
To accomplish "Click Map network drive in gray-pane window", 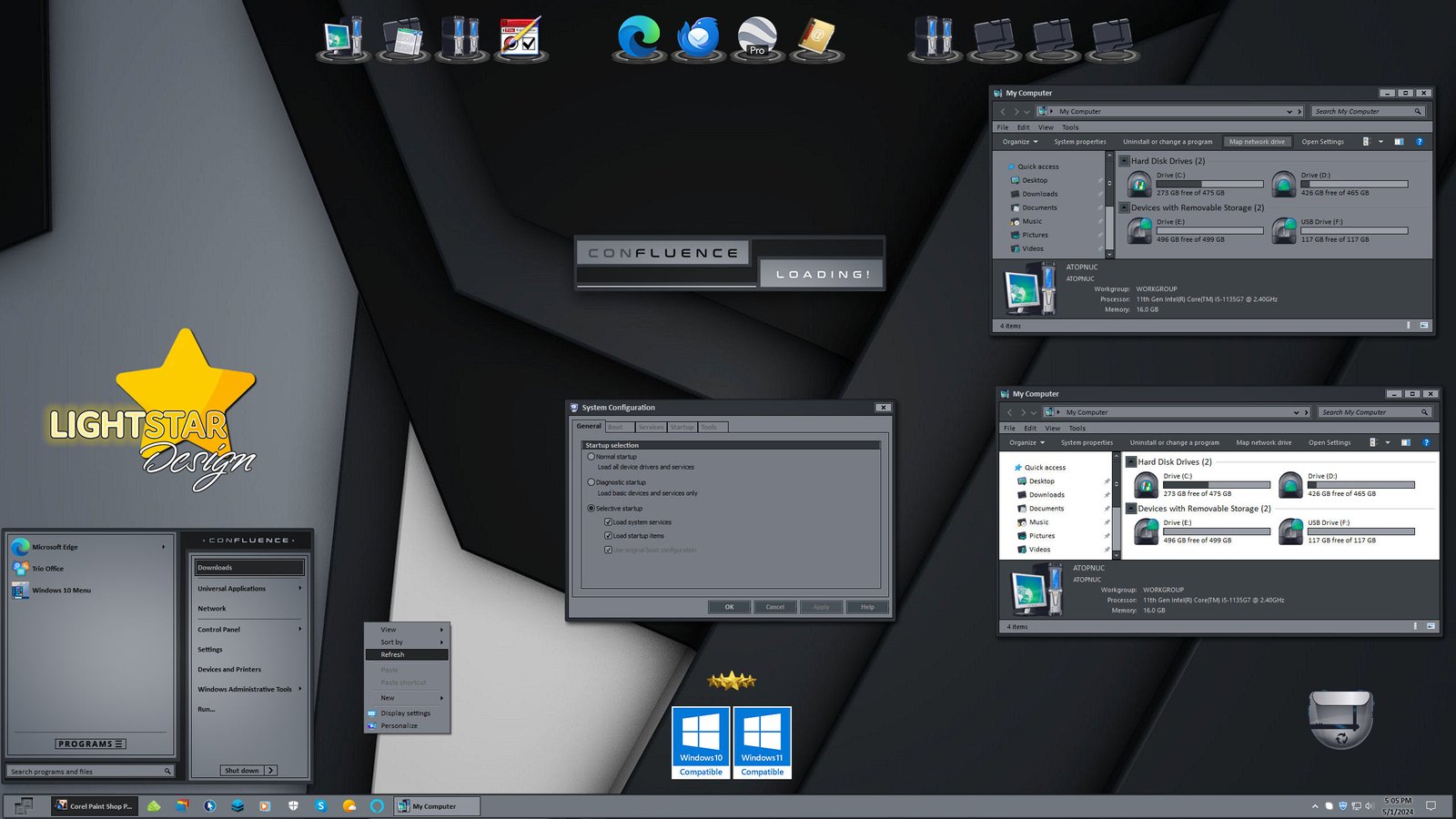I will point(1258,142).
